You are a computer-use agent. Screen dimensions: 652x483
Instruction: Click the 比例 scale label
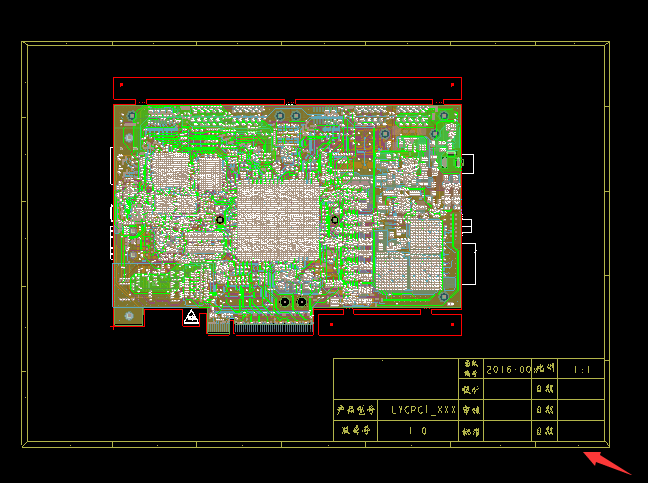[x=545, y=368]
